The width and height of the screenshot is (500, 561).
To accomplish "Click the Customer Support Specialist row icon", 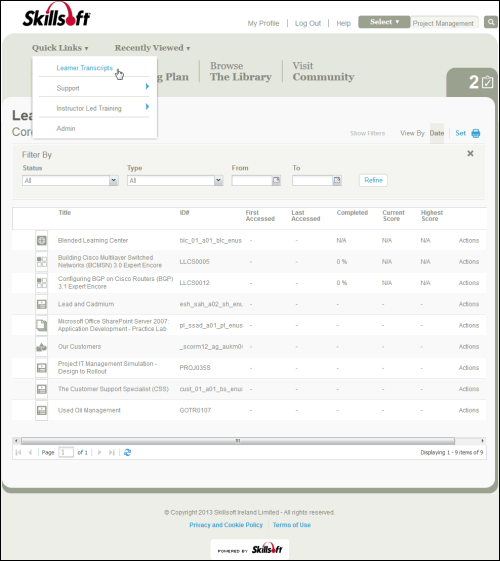I will [41, 389].
